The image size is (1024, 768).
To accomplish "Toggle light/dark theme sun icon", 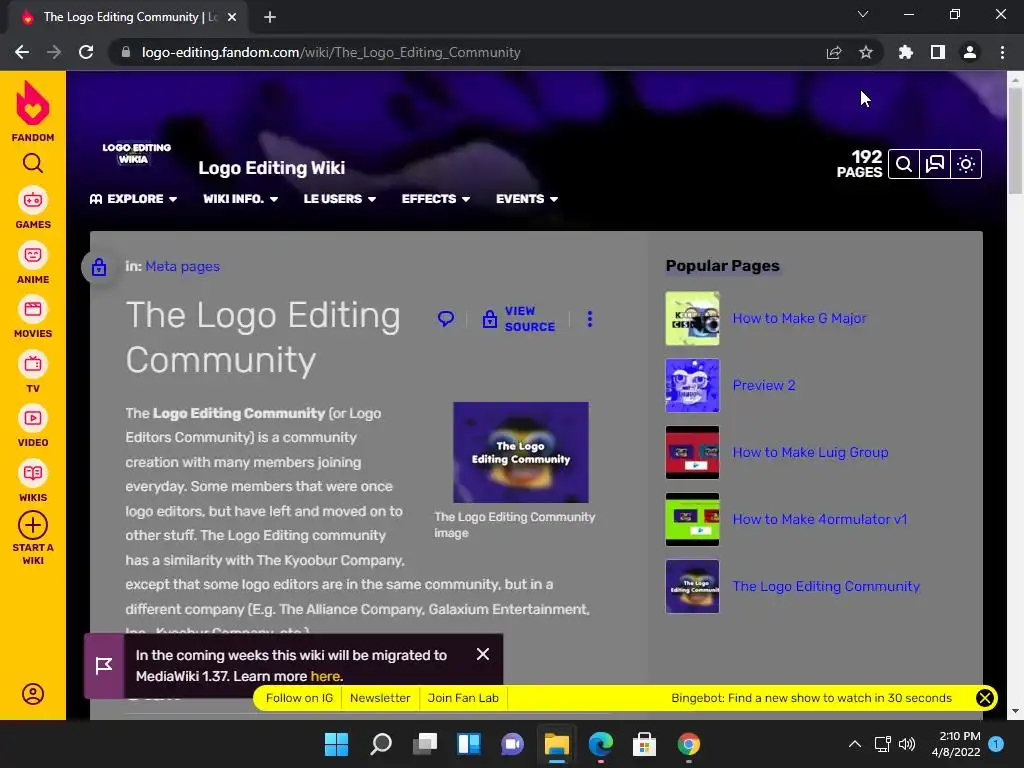I will tap(966, 164).
